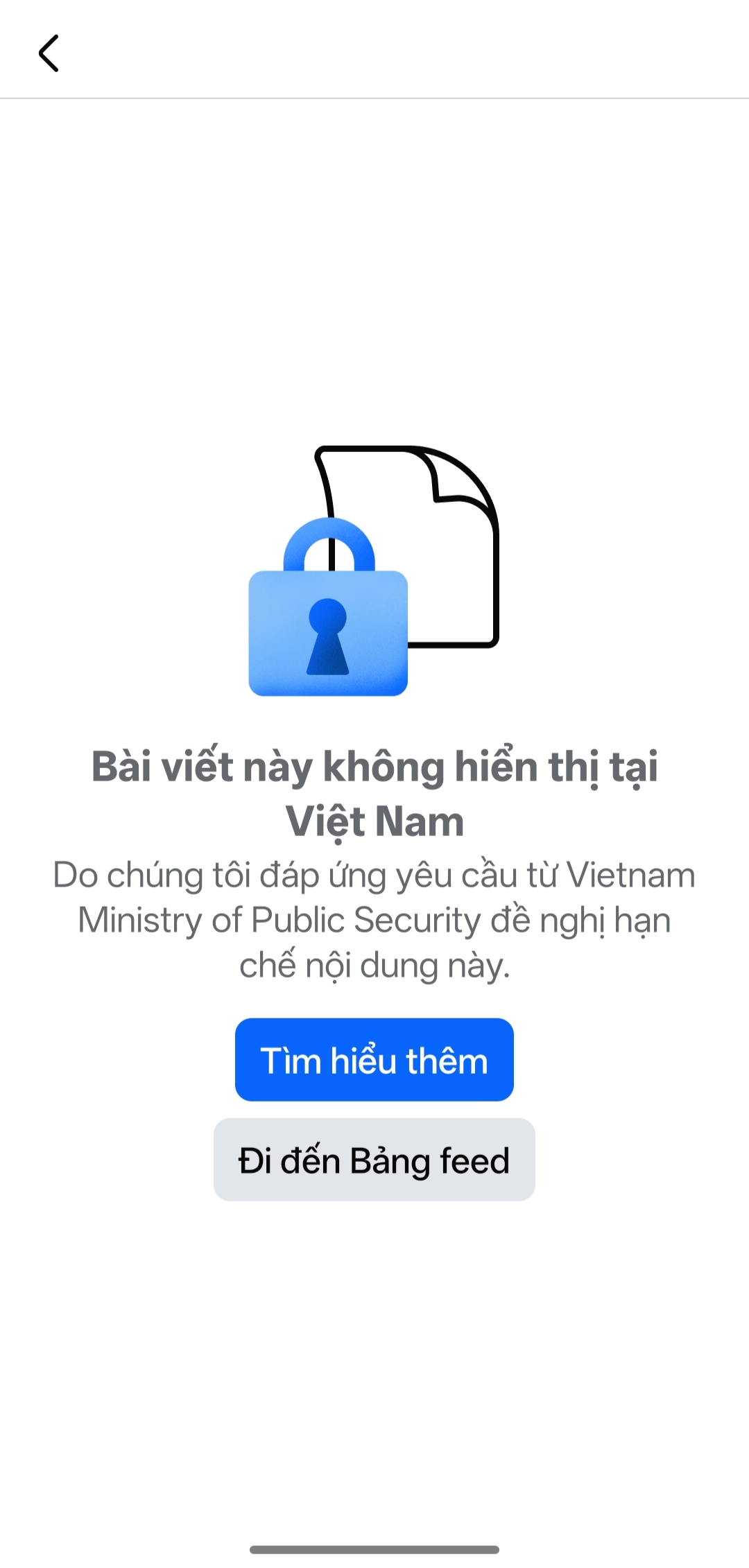Viewport: 749px width, 1568px height.
Task: Tap the word "Vietnam" in the description
Action: tap(631, 875)
